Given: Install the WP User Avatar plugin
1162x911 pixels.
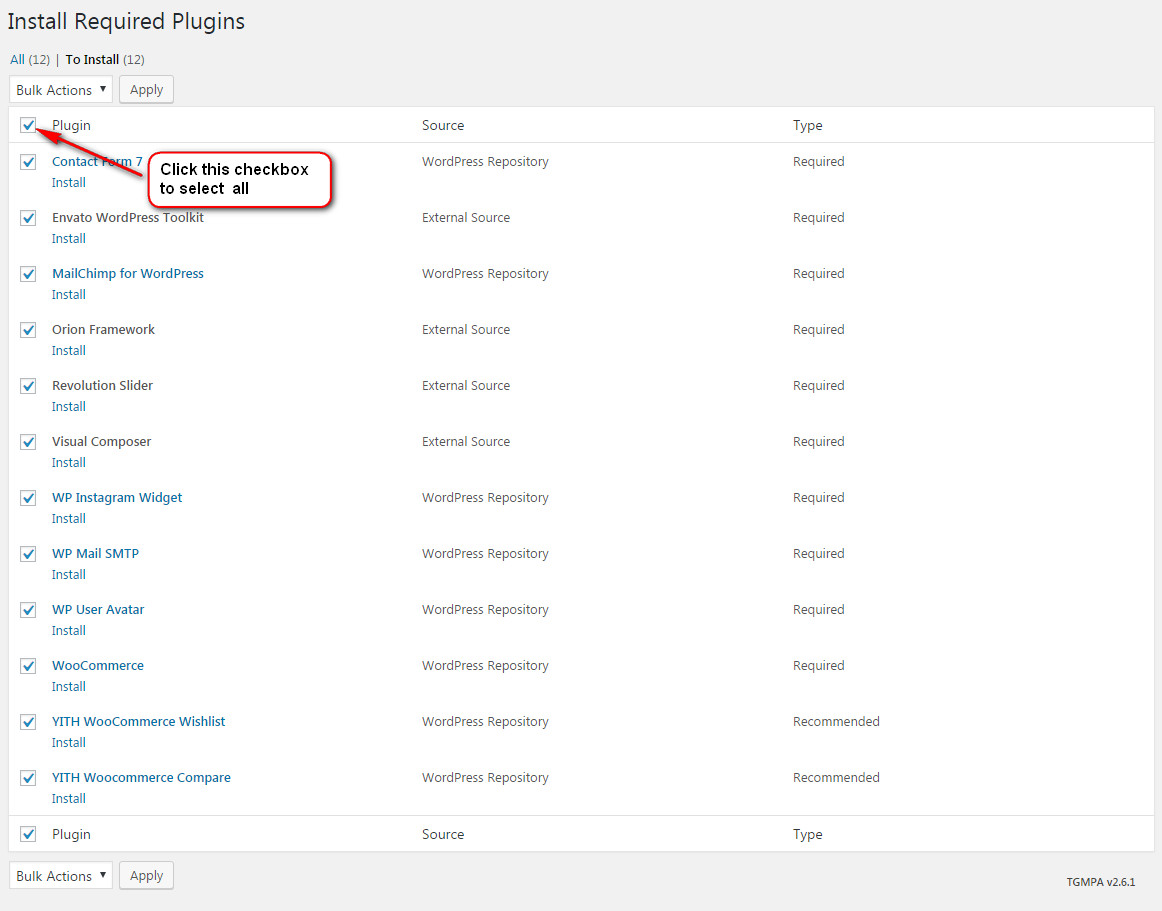Looking at the screenshot, I should (x=69, y=630).
